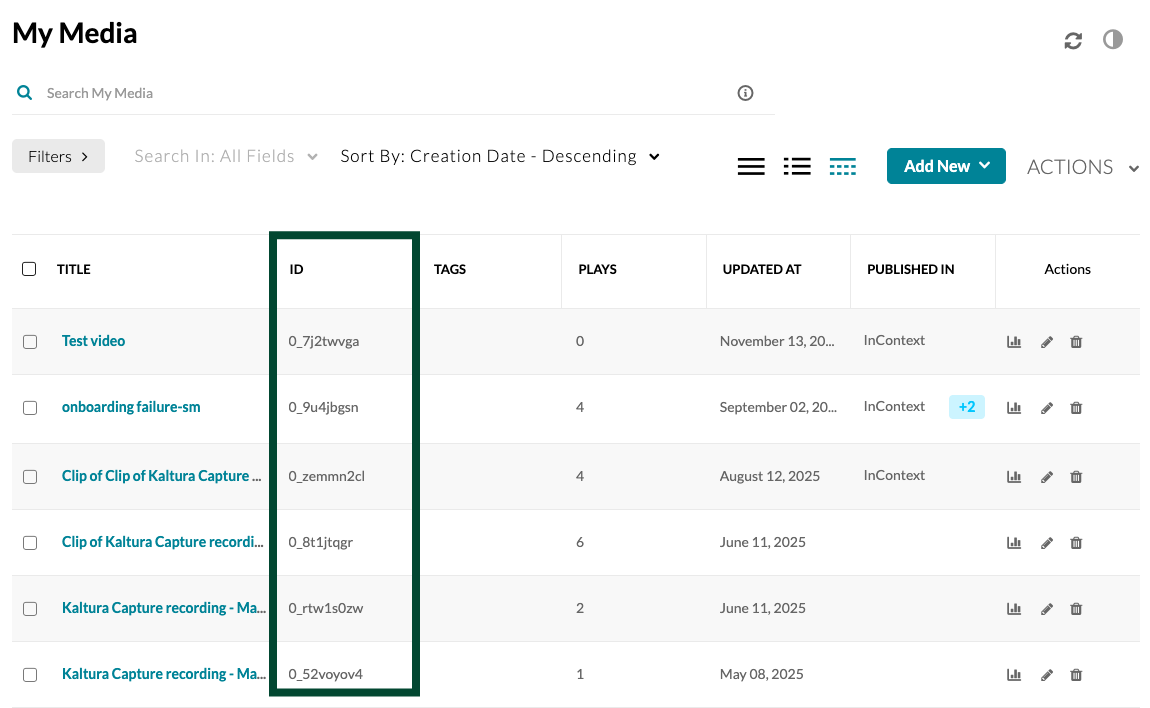Check the select-all checkbox in header
Screen dimensions: 1150x708
pyautogui.click(x=29, y=269)
